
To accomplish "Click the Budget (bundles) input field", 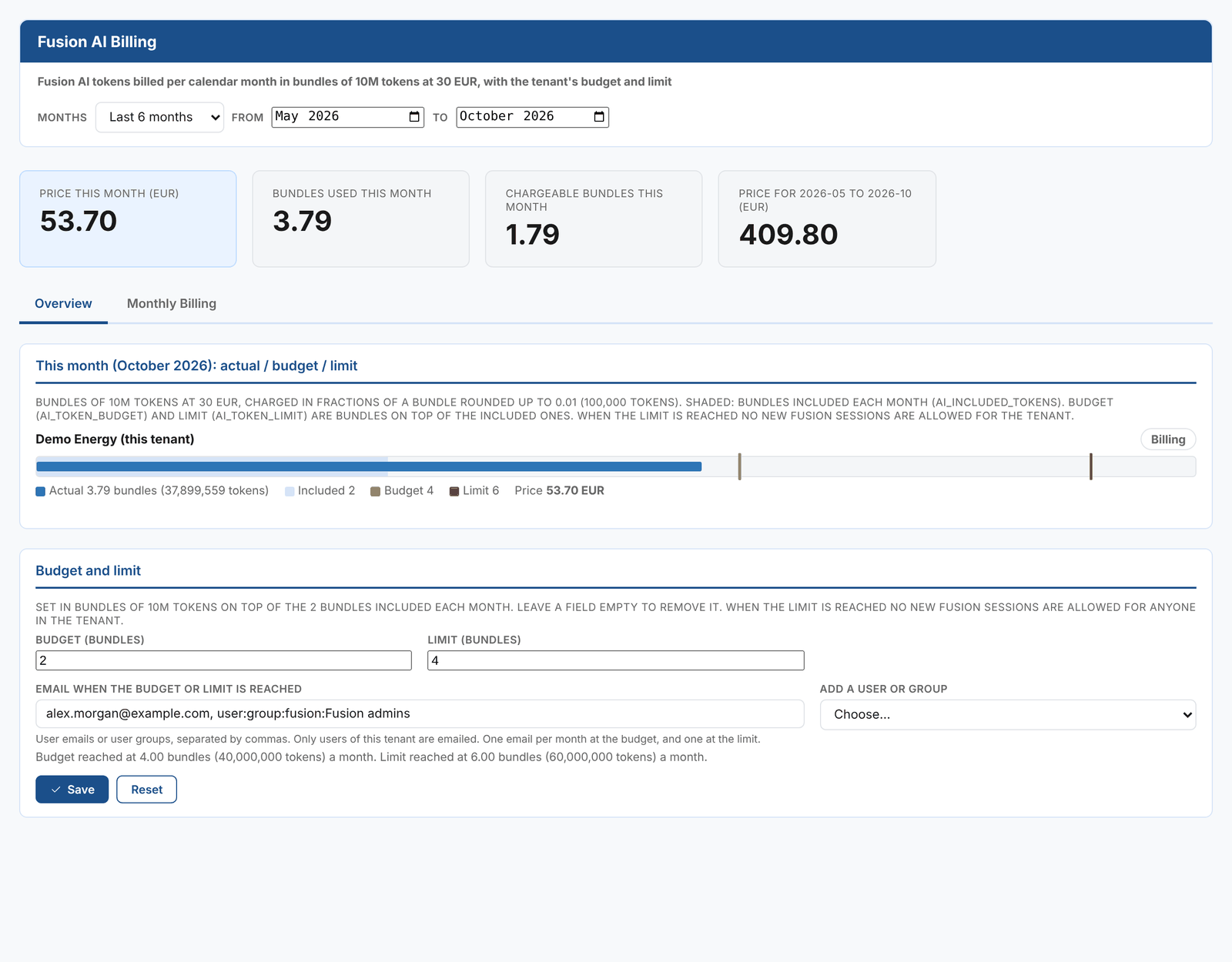I will [x=223, y=660].
